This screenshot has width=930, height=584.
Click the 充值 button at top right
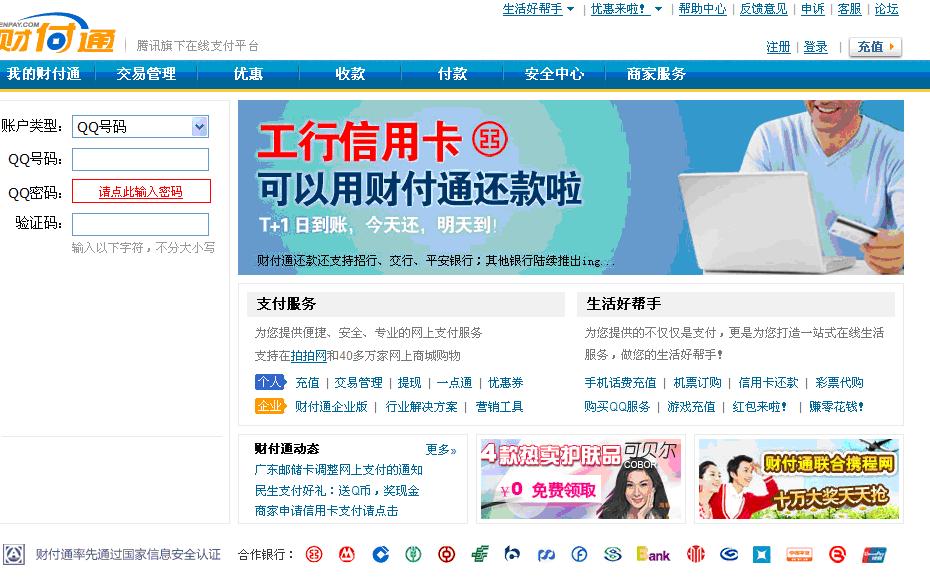click(875, 47)
